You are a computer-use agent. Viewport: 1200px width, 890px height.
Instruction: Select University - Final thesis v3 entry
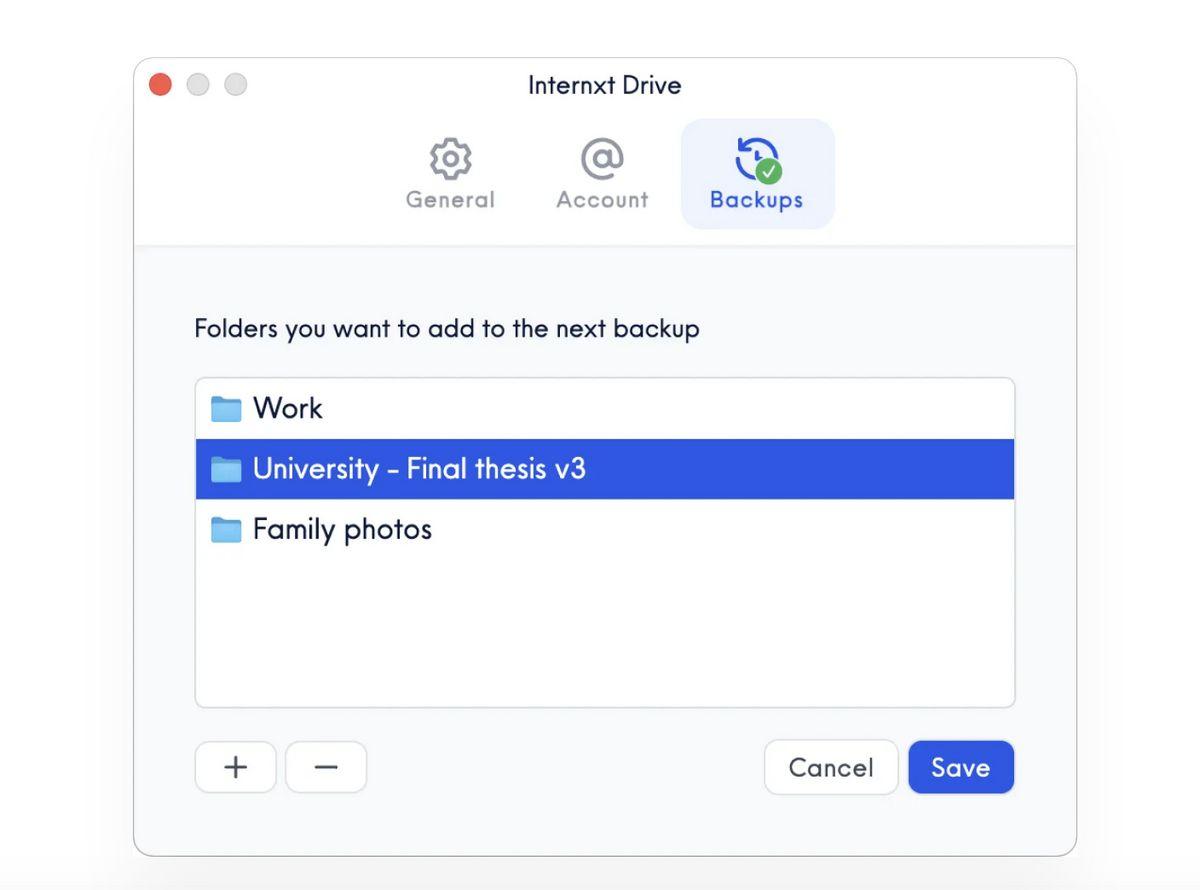coord(605,469)
